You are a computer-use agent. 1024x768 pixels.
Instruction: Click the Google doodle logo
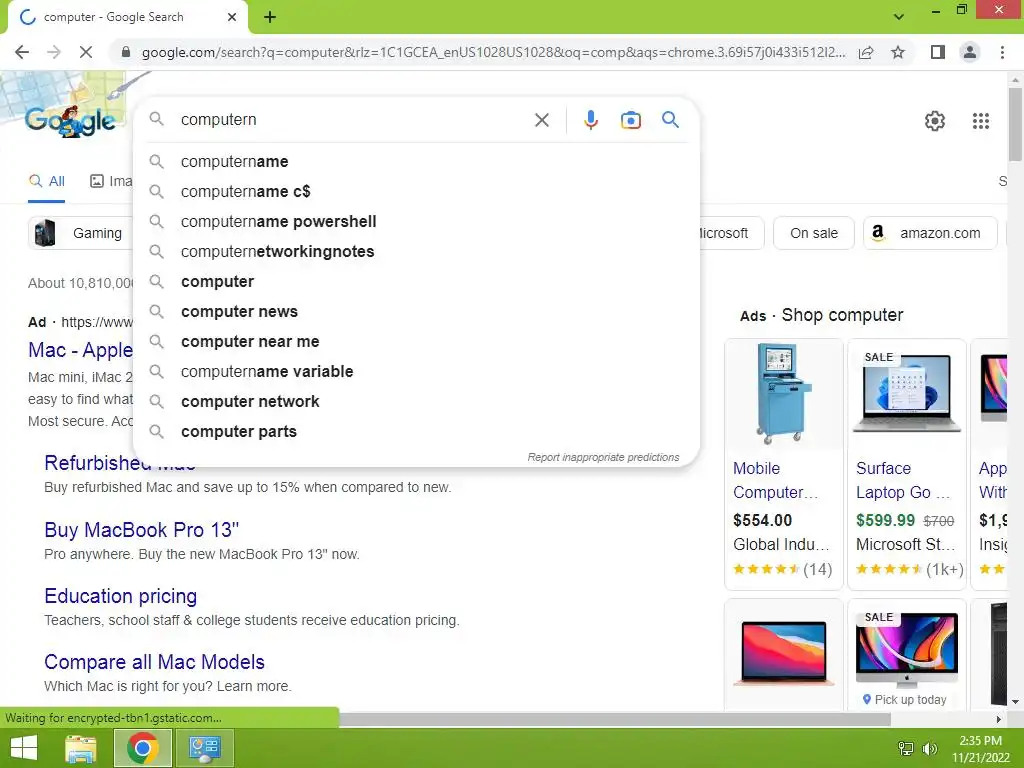pyautogui.click(x=71, y=121)
